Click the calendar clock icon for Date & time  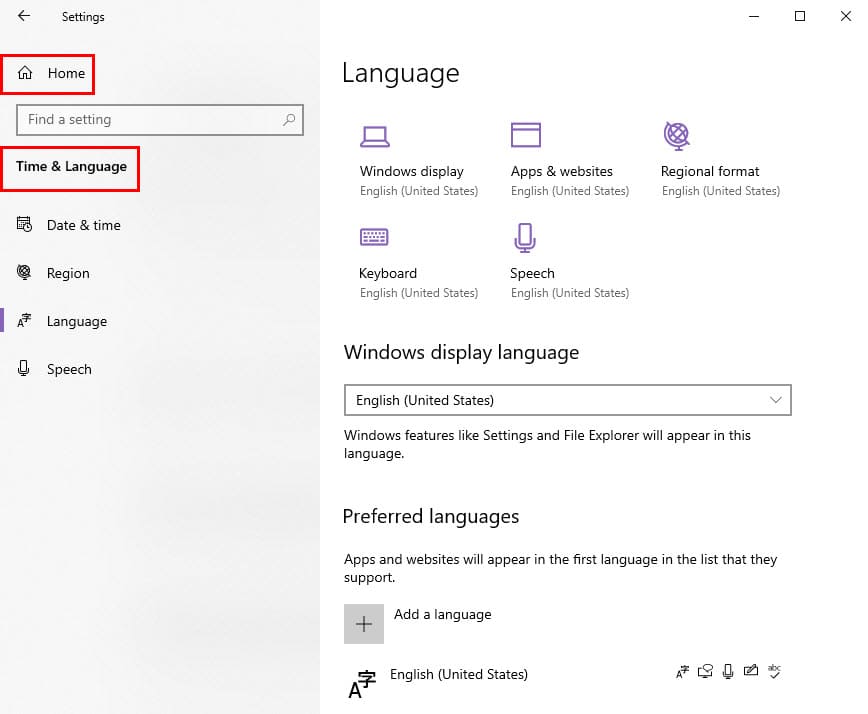coord(24,224)
